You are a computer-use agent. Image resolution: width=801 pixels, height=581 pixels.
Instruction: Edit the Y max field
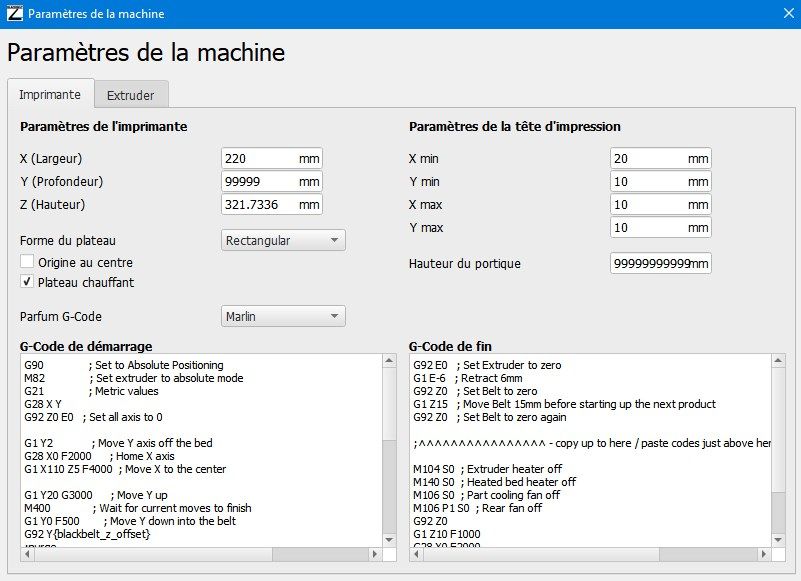[661, 227]
